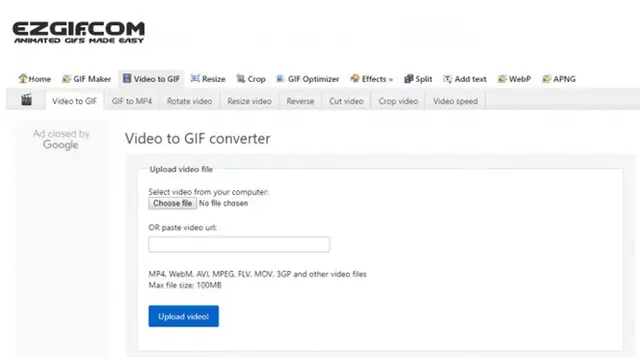Switch to the Cut video tab

(346, 101)
